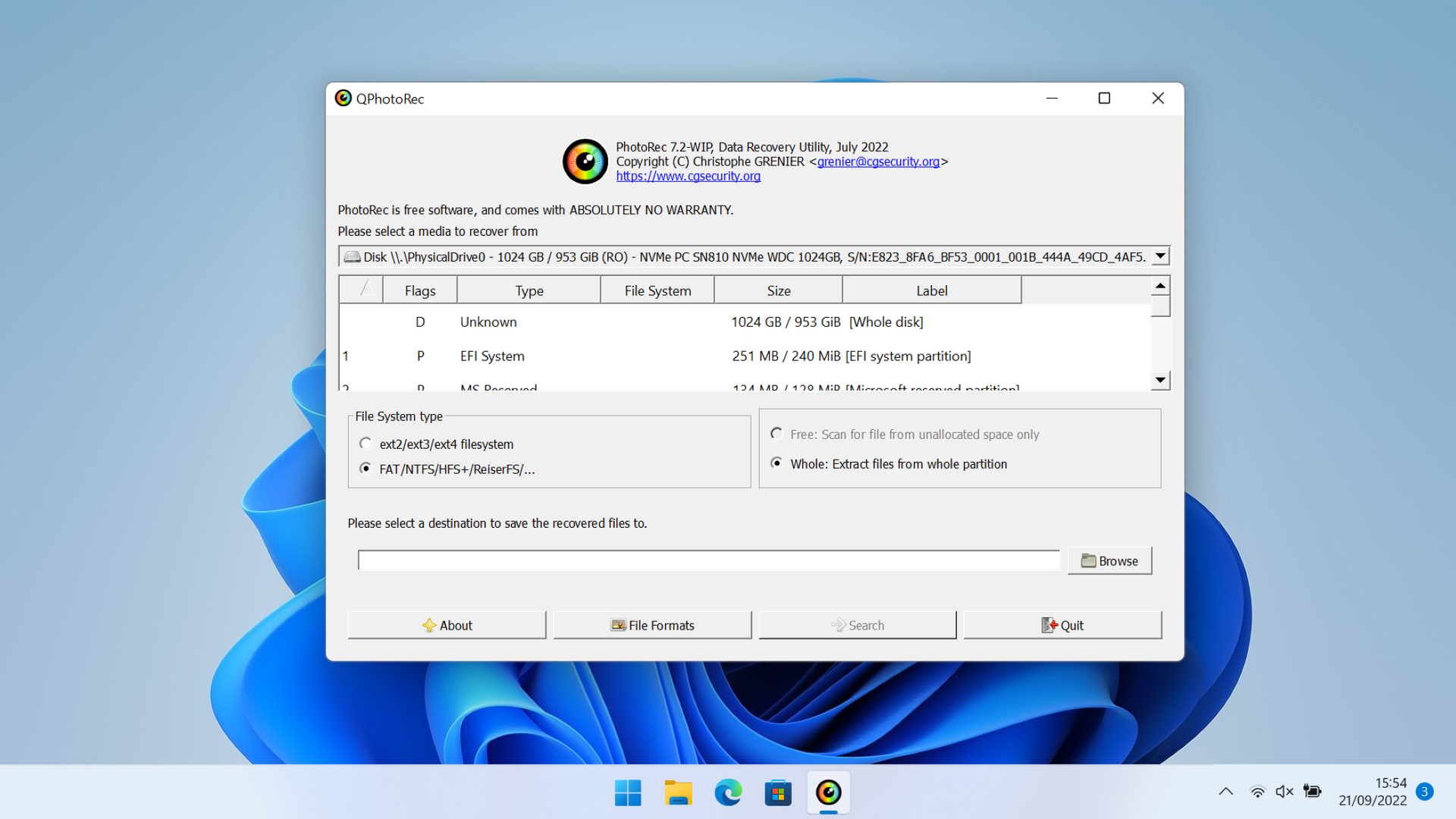1456x819 pixels.
Task: Open File Explorer from the taskbar
Action: pos(678,793)
